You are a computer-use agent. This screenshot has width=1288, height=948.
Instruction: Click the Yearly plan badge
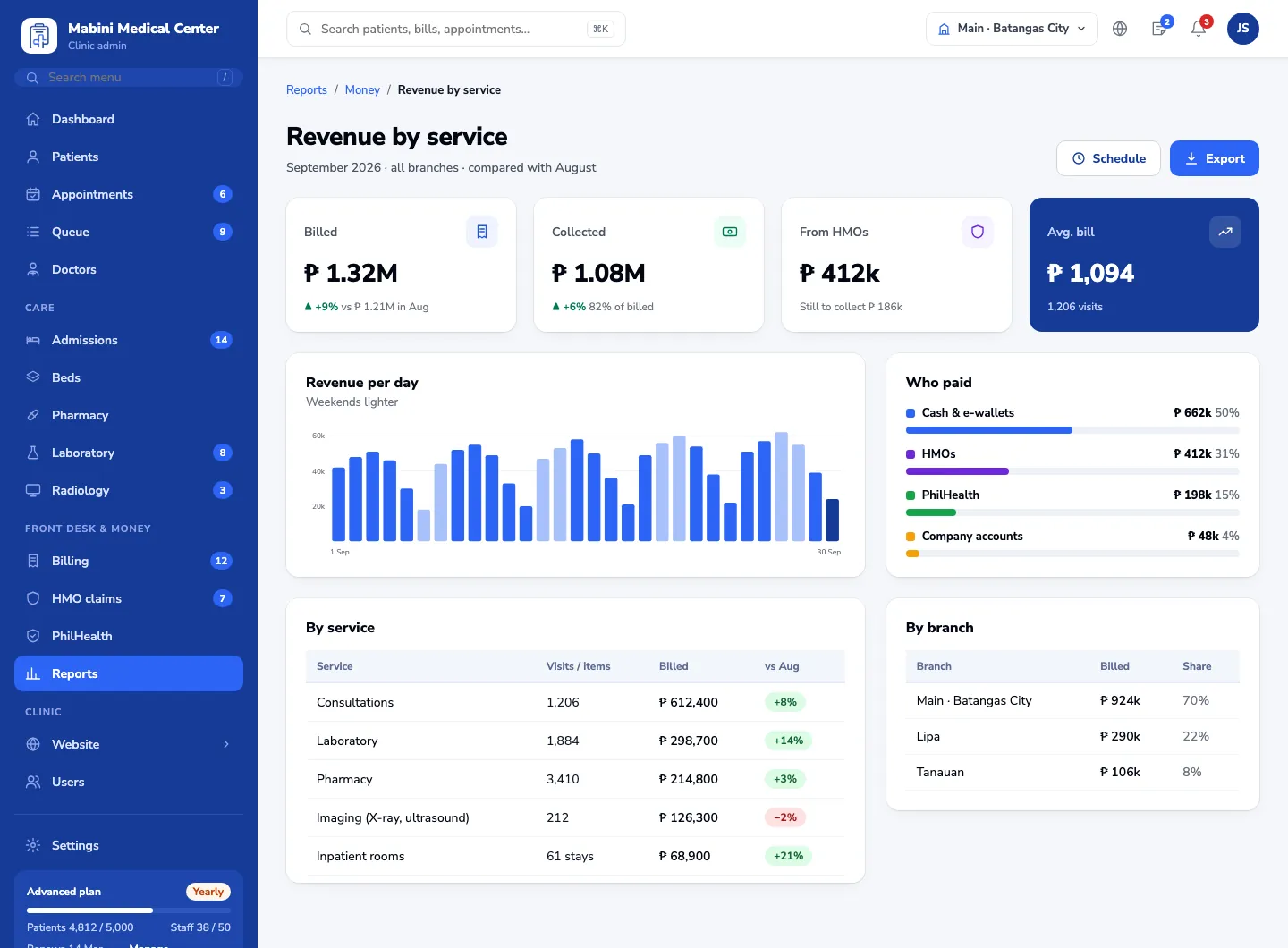208,892
